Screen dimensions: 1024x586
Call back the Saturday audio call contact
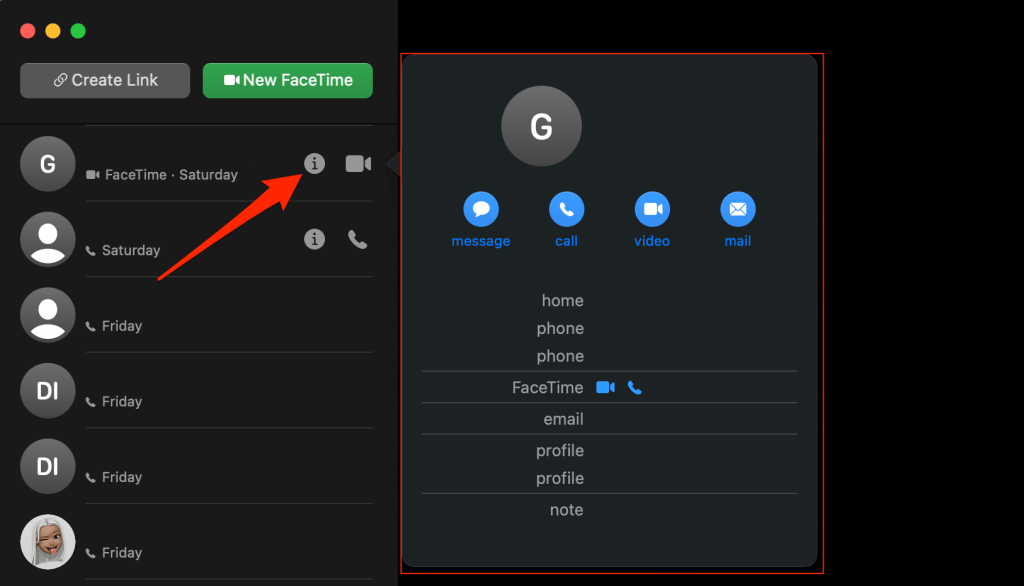357,240
